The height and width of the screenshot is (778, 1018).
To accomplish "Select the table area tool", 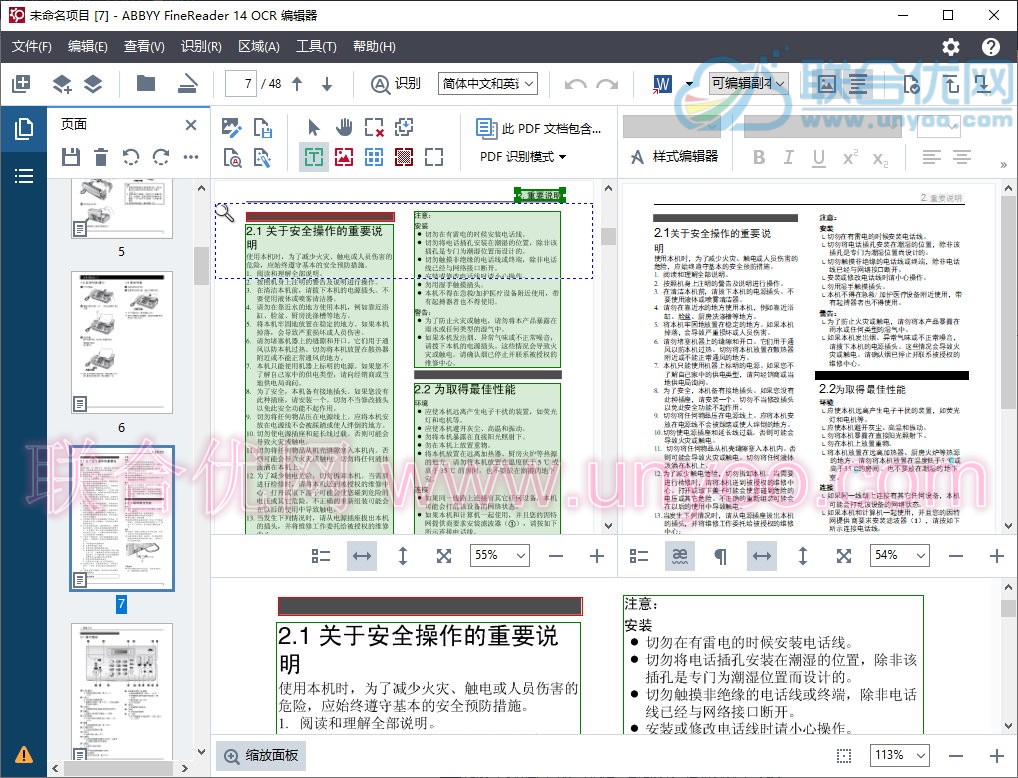I will point(374,157).
